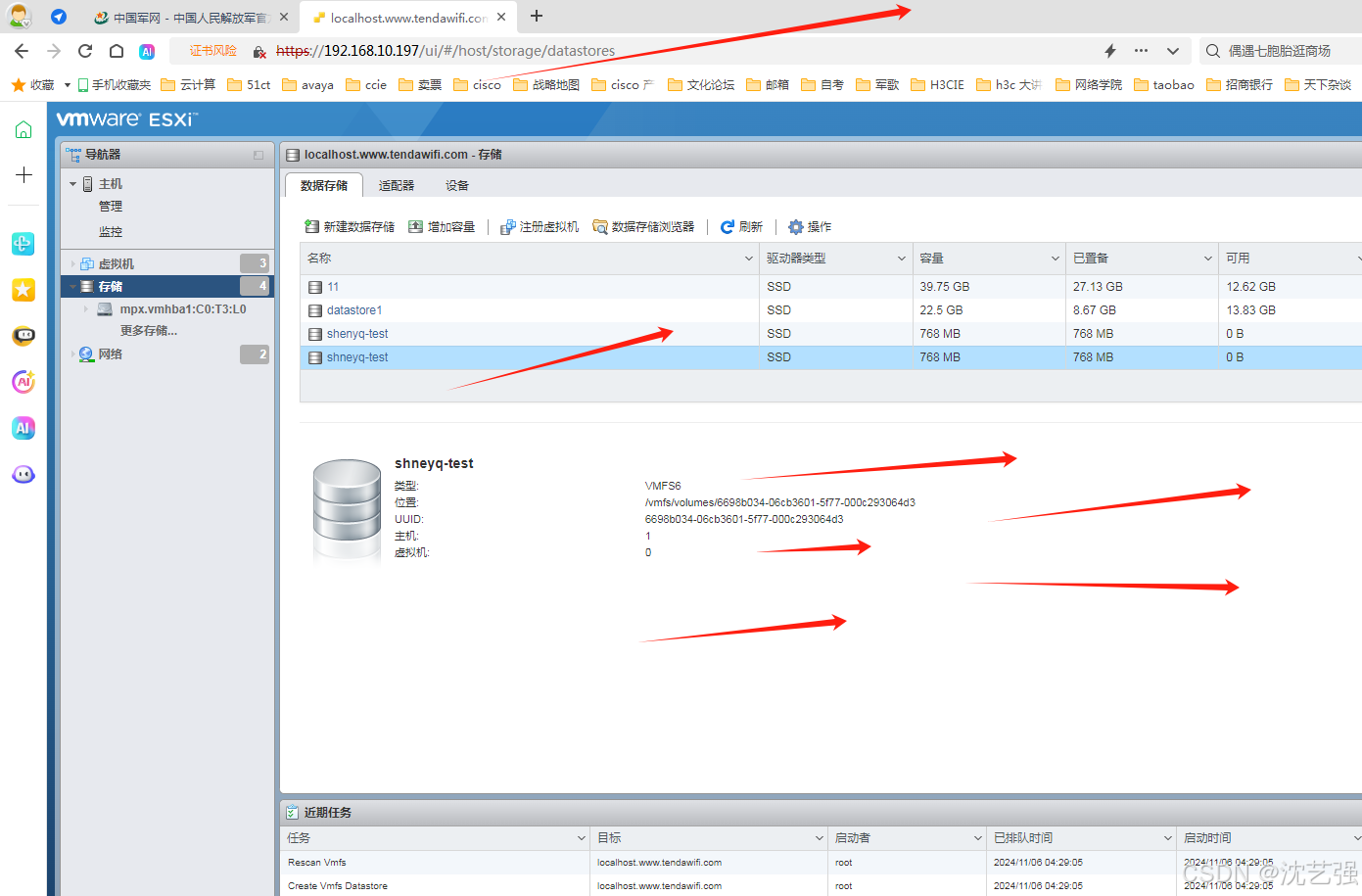Screen dimensions: 1362x896
Task: Open the ccie bookmark folder
Action: [x=366, y=85]
